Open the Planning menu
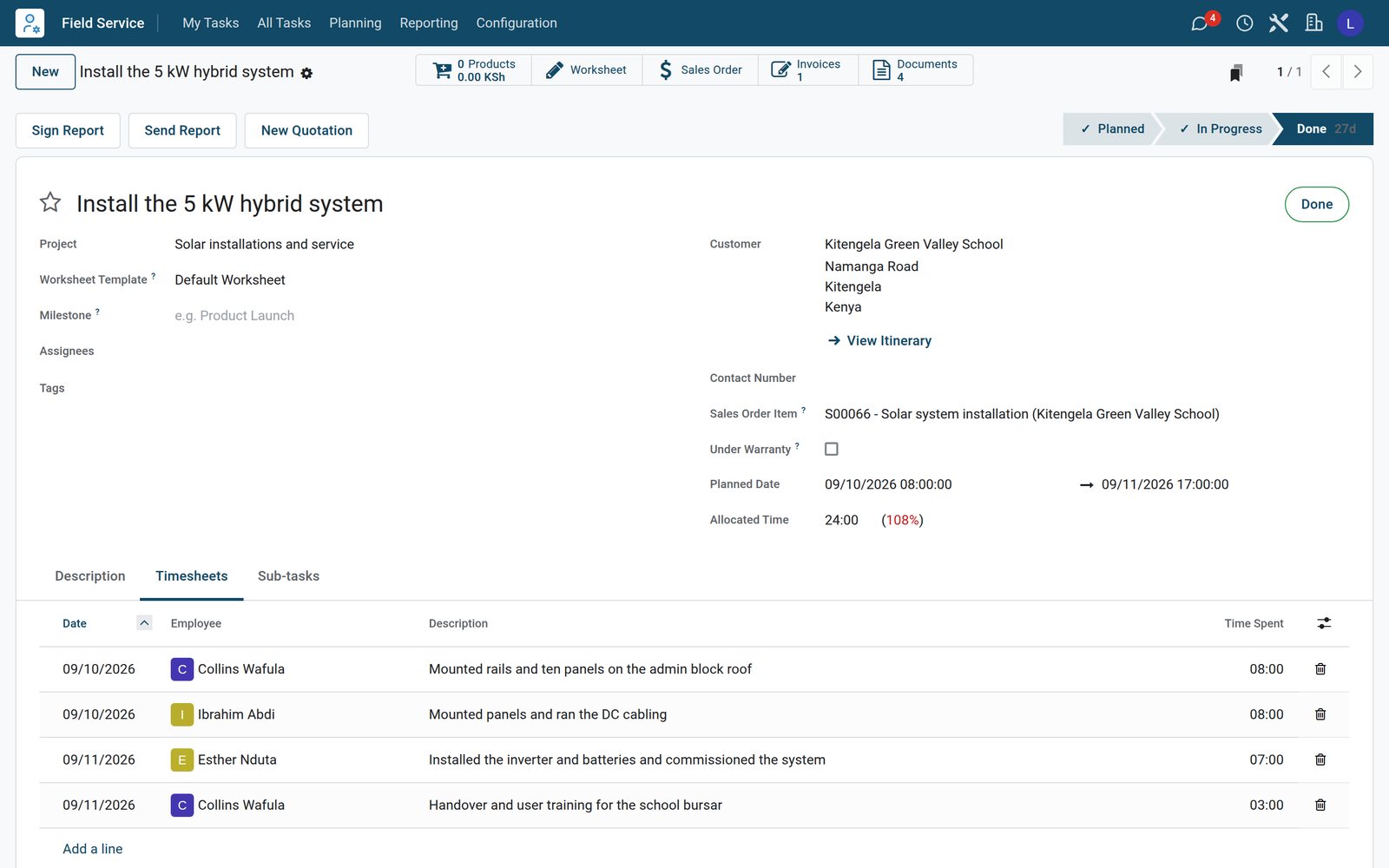This screenshot has height=868, width=1389. (x=355, y=23)
